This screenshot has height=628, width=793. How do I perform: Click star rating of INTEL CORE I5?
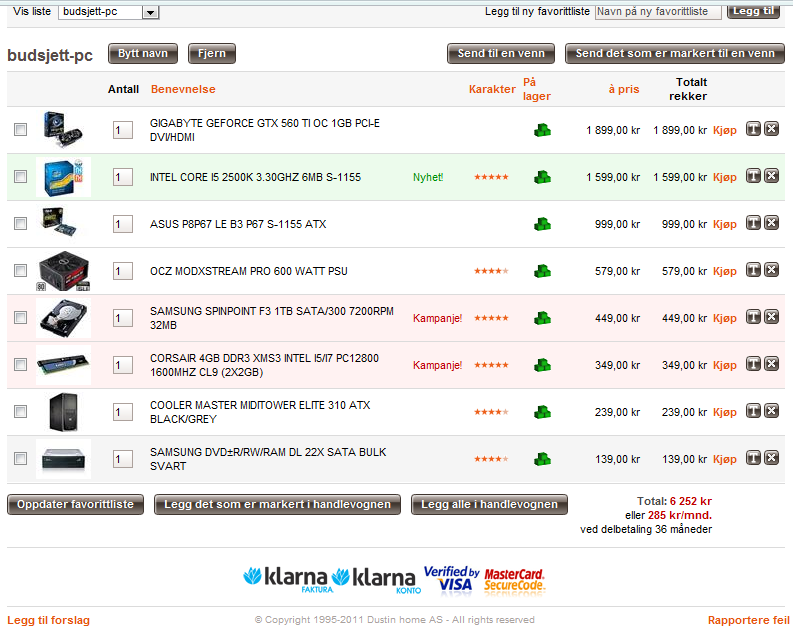491,177
